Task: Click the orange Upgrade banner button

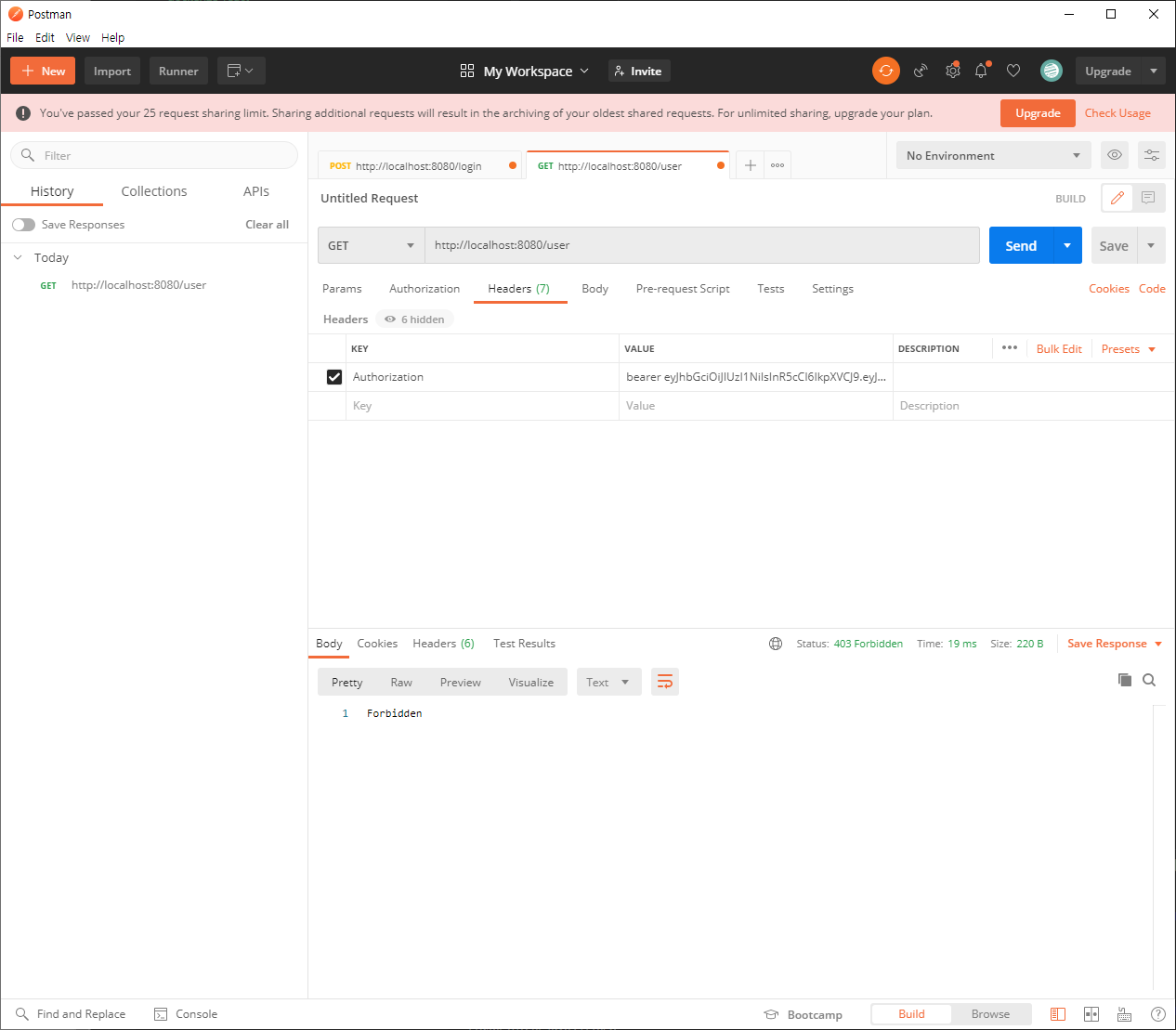Action: [x=1038, y=113]
